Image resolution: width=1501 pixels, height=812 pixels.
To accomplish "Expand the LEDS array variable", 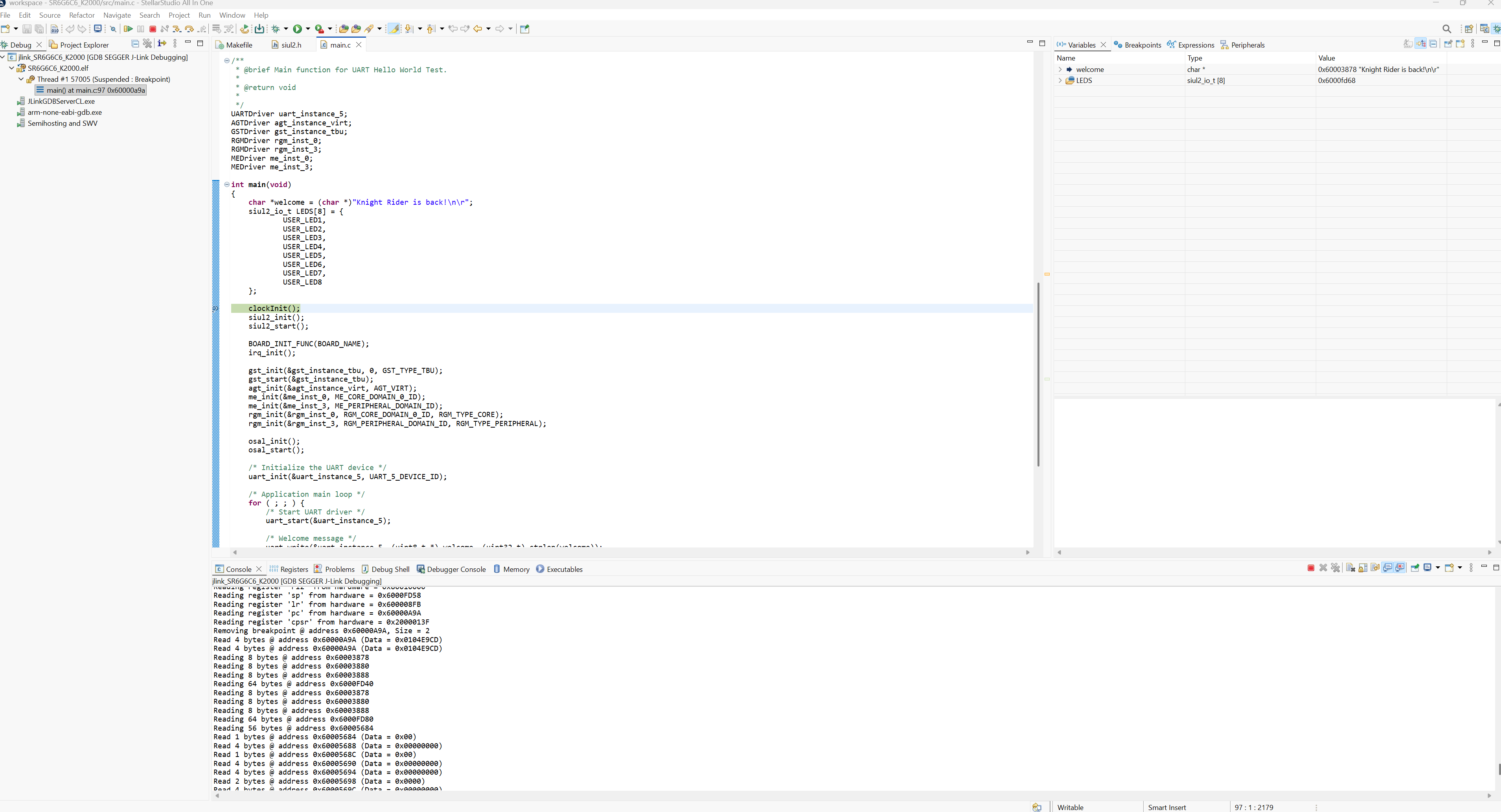I will coord(1060,81).
